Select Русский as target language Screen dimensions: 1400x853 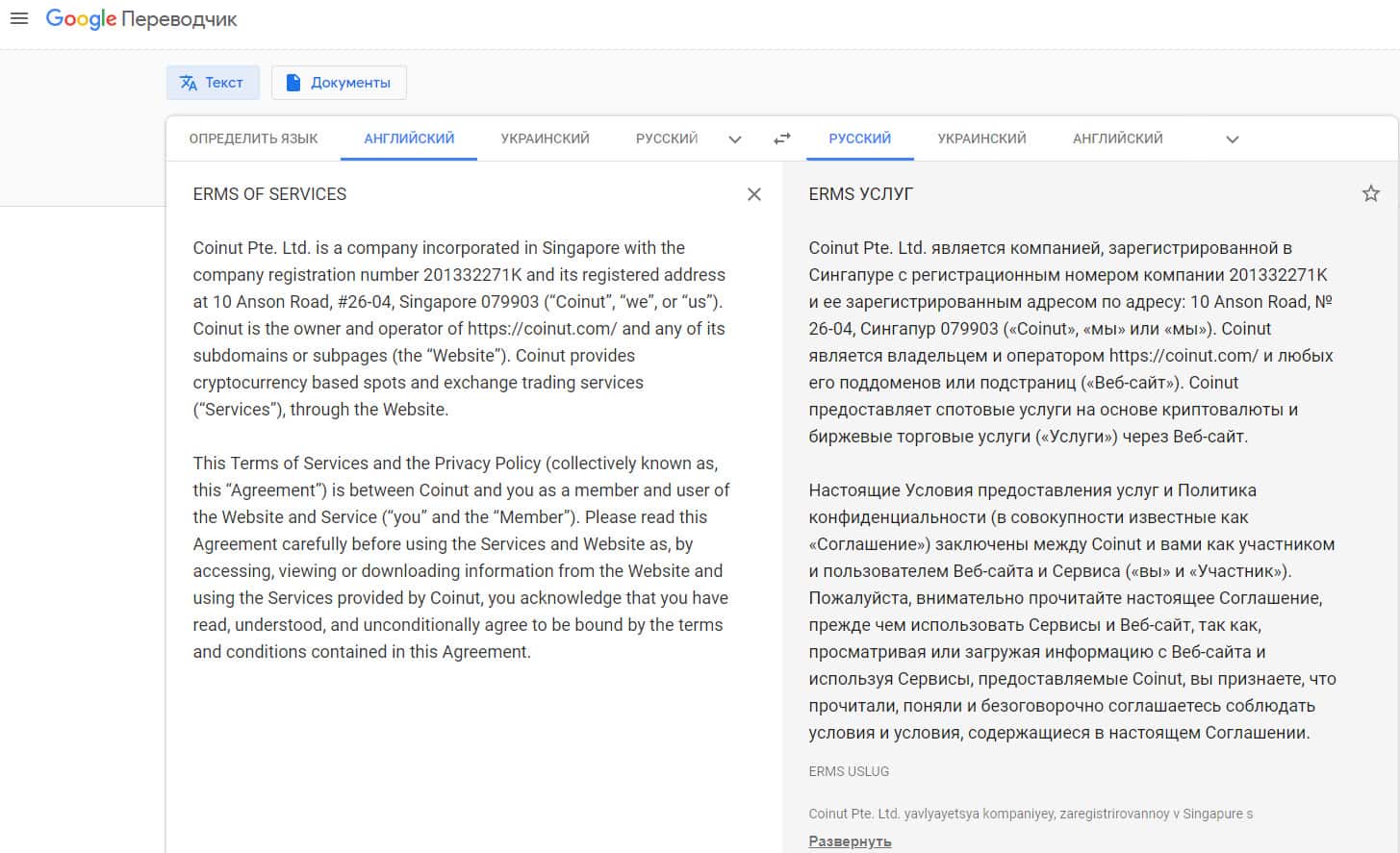(859, 138)
